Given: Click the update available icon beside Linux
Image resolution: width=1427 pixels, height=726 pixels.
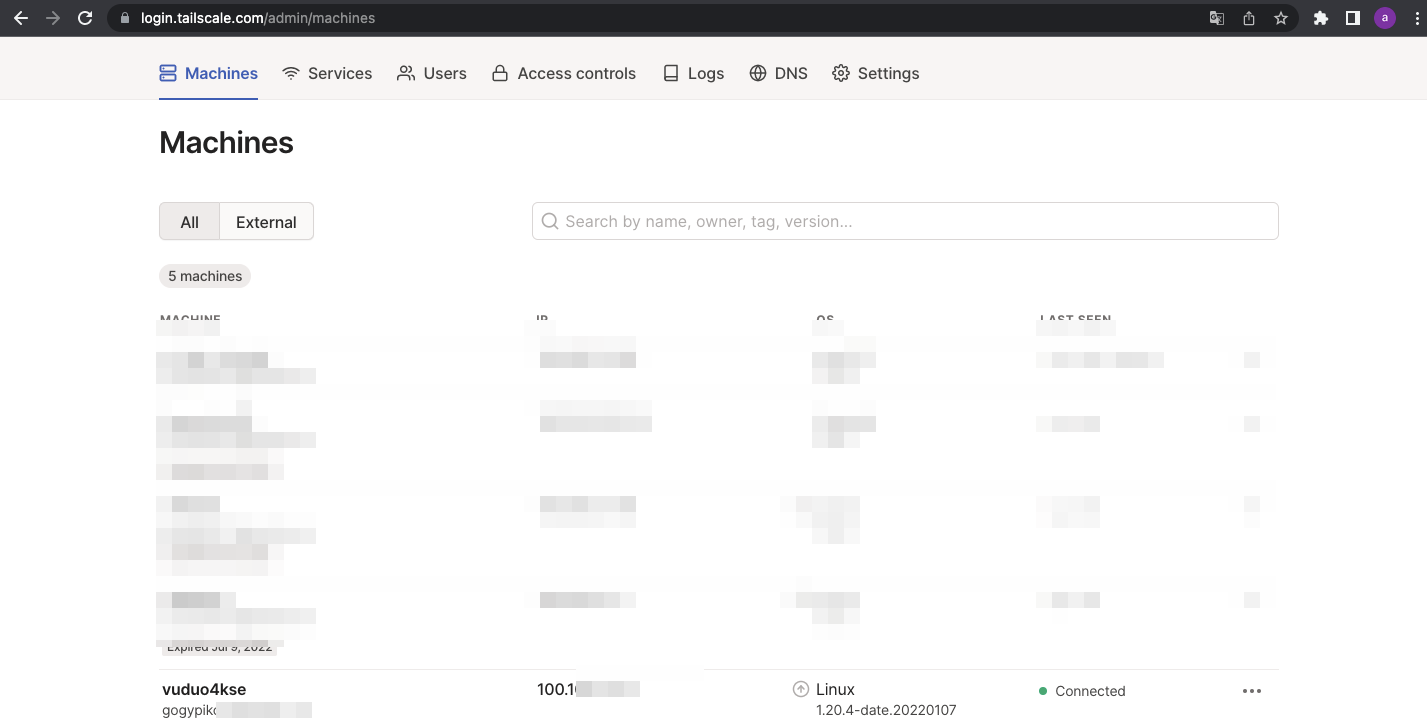Looking at the screenshot, I should click(x=800, y=689).
